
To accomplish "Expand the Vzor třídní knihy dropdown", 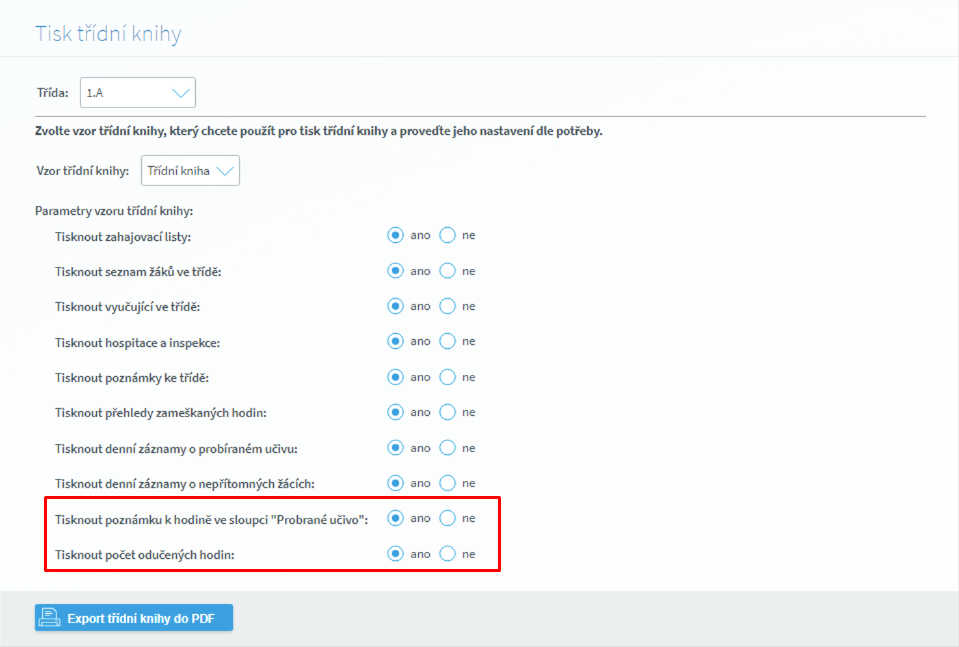I will 190,171.
